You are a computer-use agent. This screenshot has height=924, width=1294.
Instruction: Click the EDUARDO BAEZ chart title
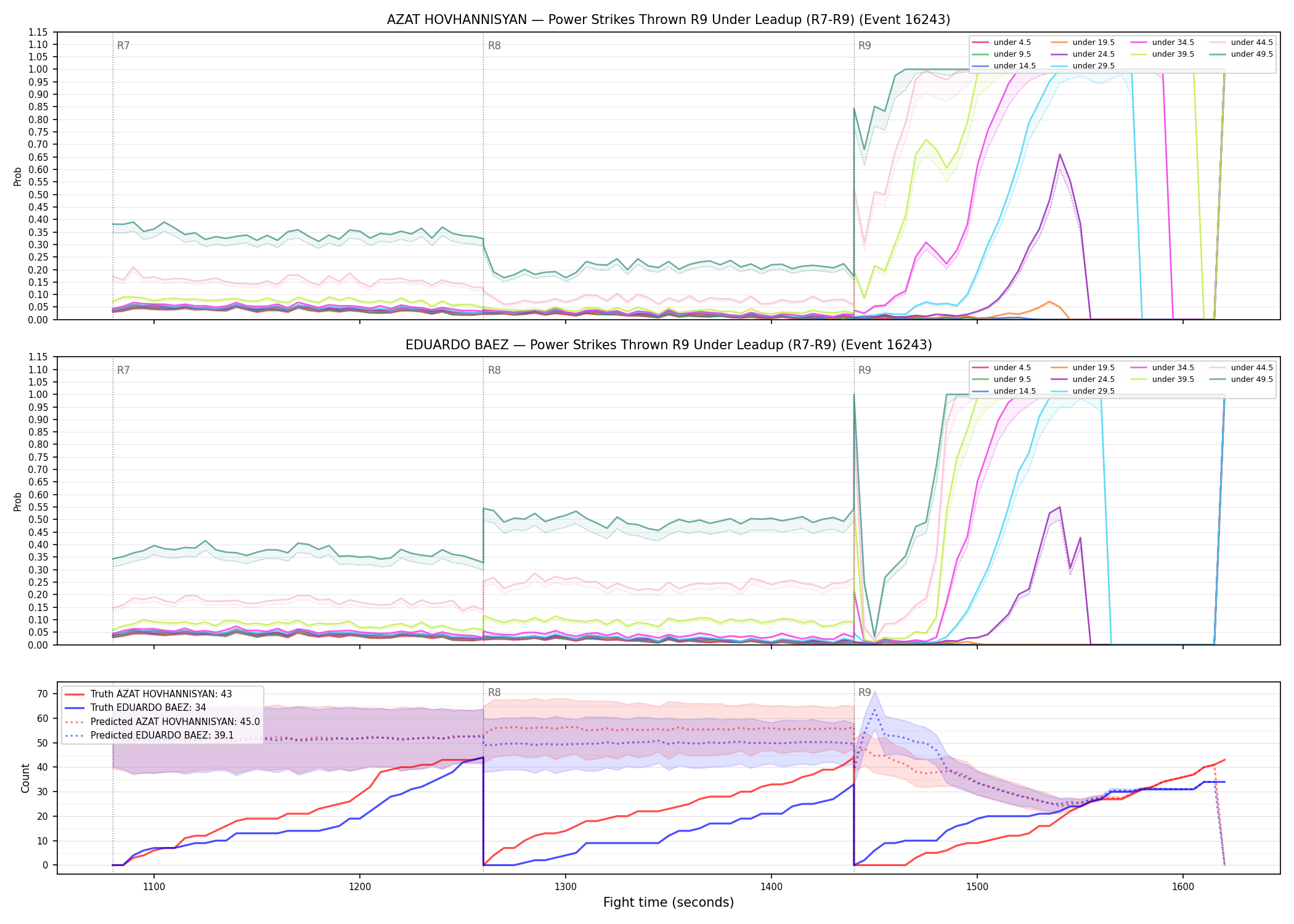[x=669, y=345]
